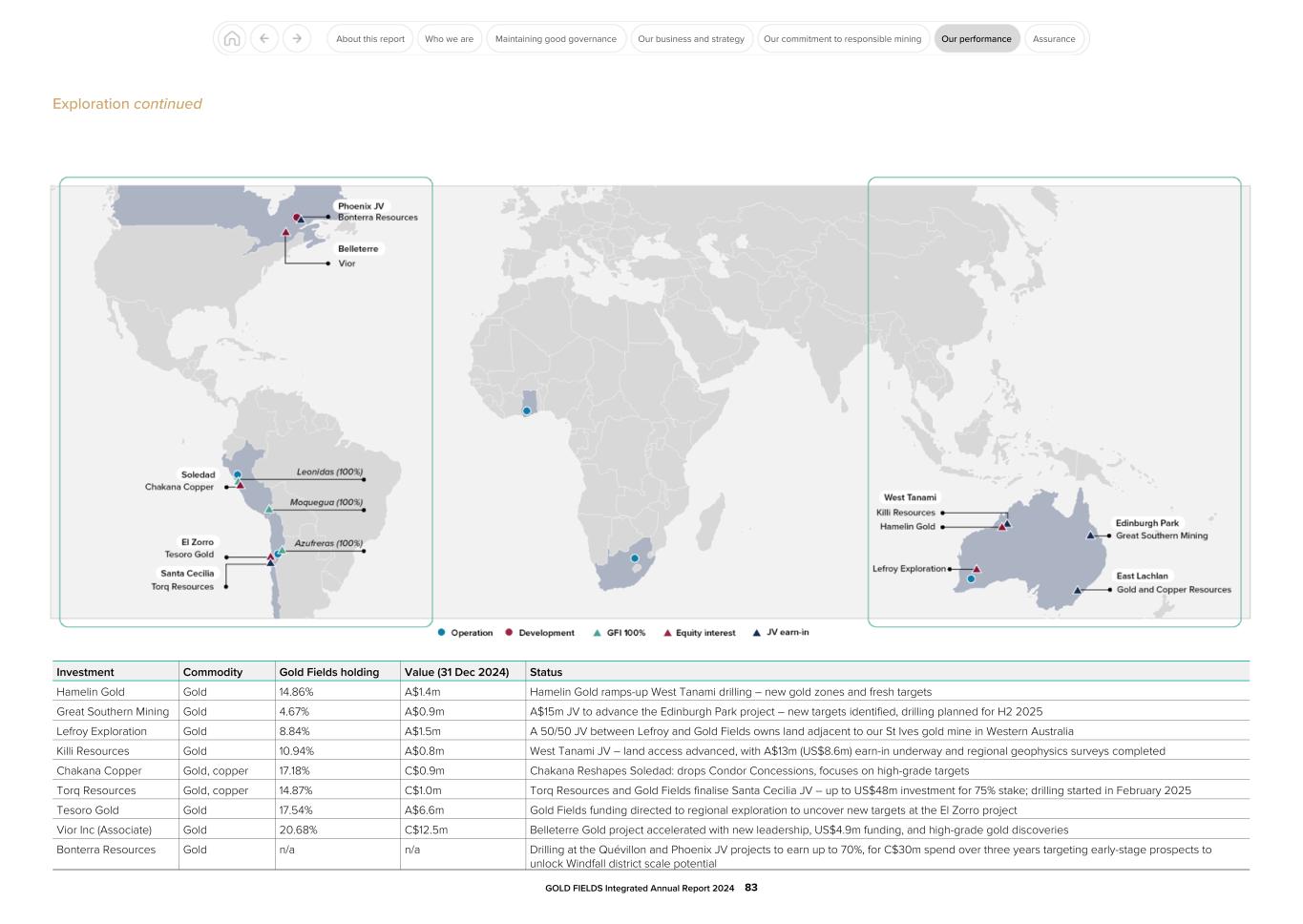Open the Our commitment to responsible mining section
1303x924 pixels.
point(843,38)
